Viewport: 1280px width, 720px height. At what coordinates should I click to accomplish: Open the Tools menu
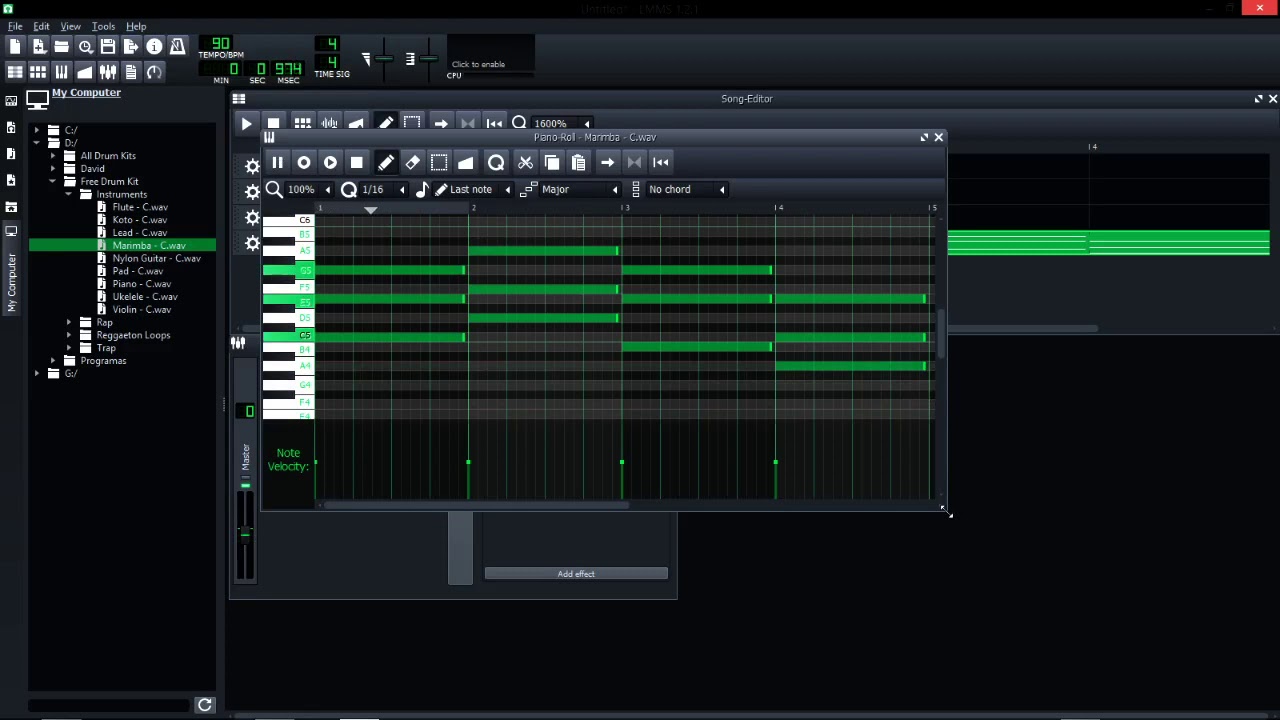pyautogui.click(x=103, y=26)
